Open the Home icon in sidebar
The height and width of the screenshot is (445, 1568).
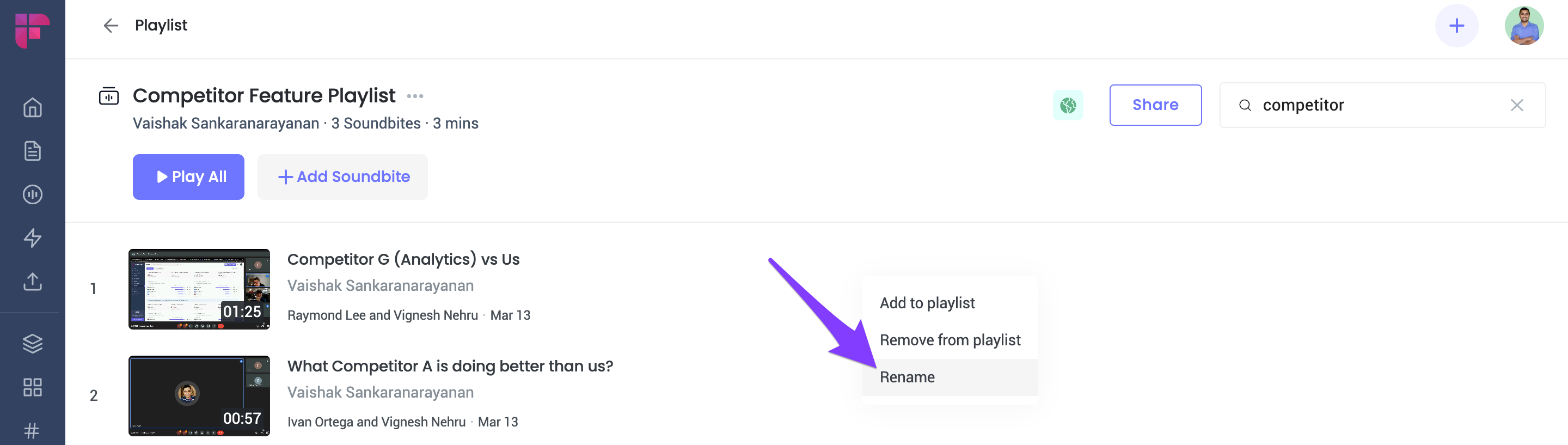(x=32, y=107)
